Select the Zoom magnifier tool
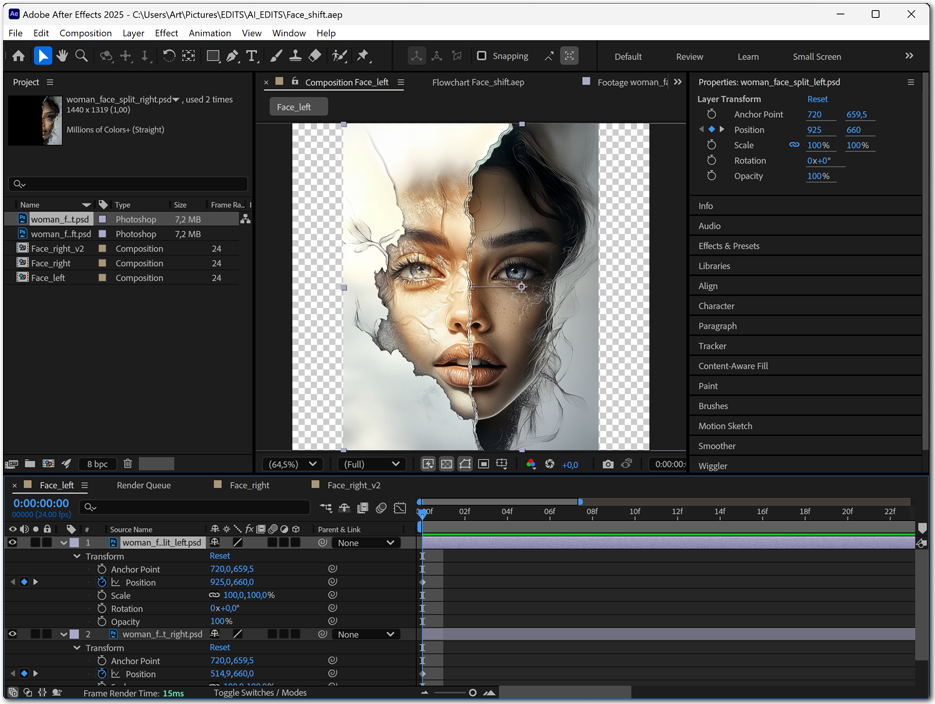 (x=82, y=56)
